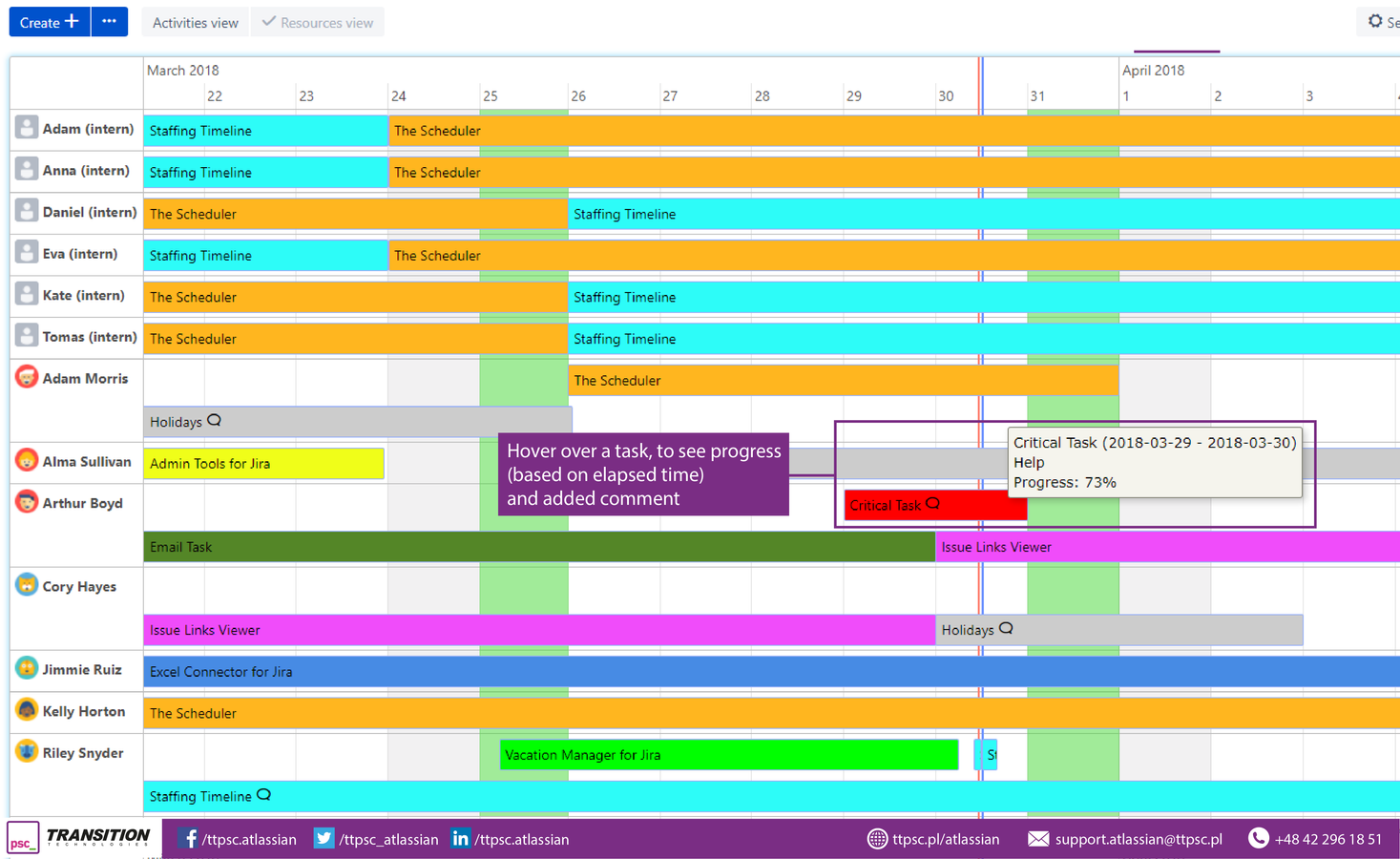The image size is (1400, 859).
Task: Click Facebook icon in footer
Action: click(189, 838)
